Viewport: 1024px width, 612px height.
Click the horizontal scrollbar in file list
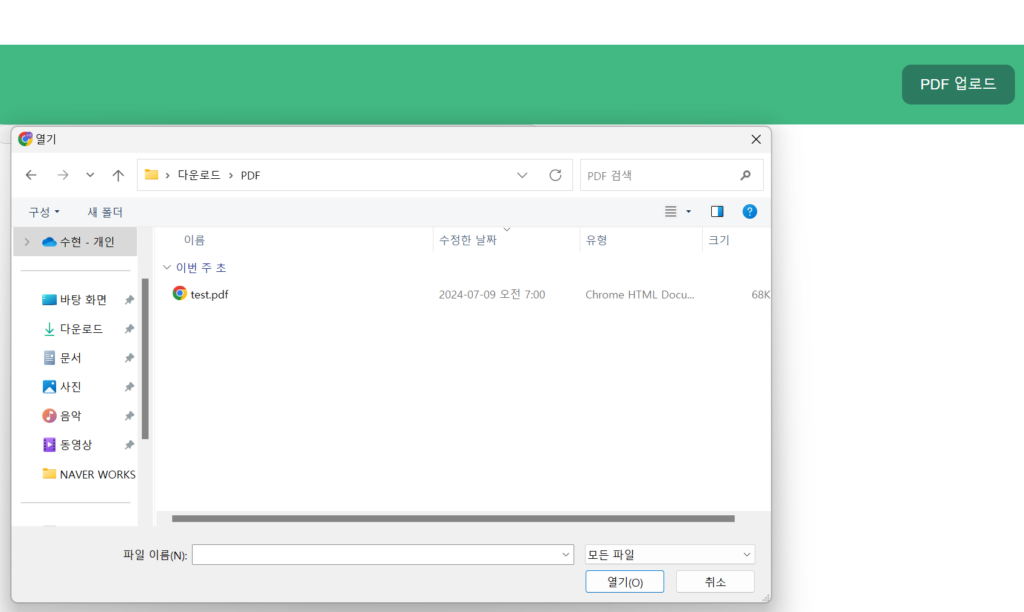pos(452,518)
